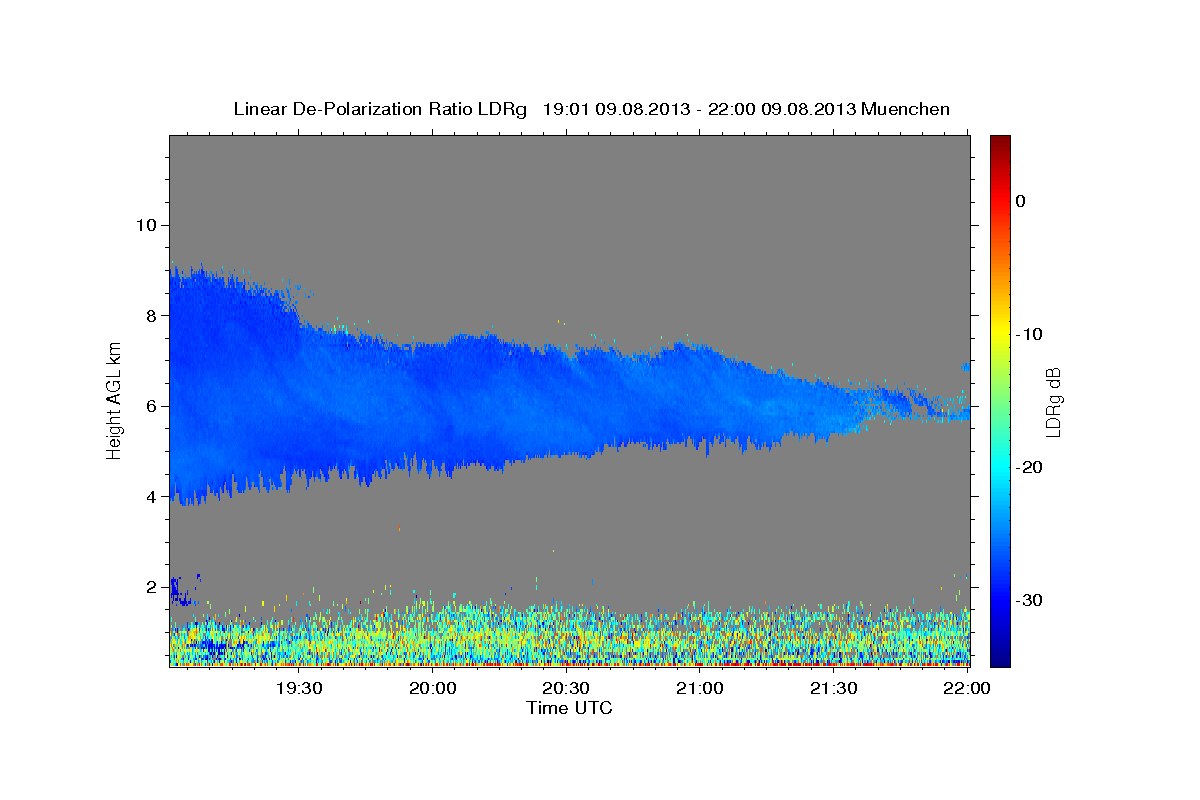Click the colorbar value label -10

1029,334
